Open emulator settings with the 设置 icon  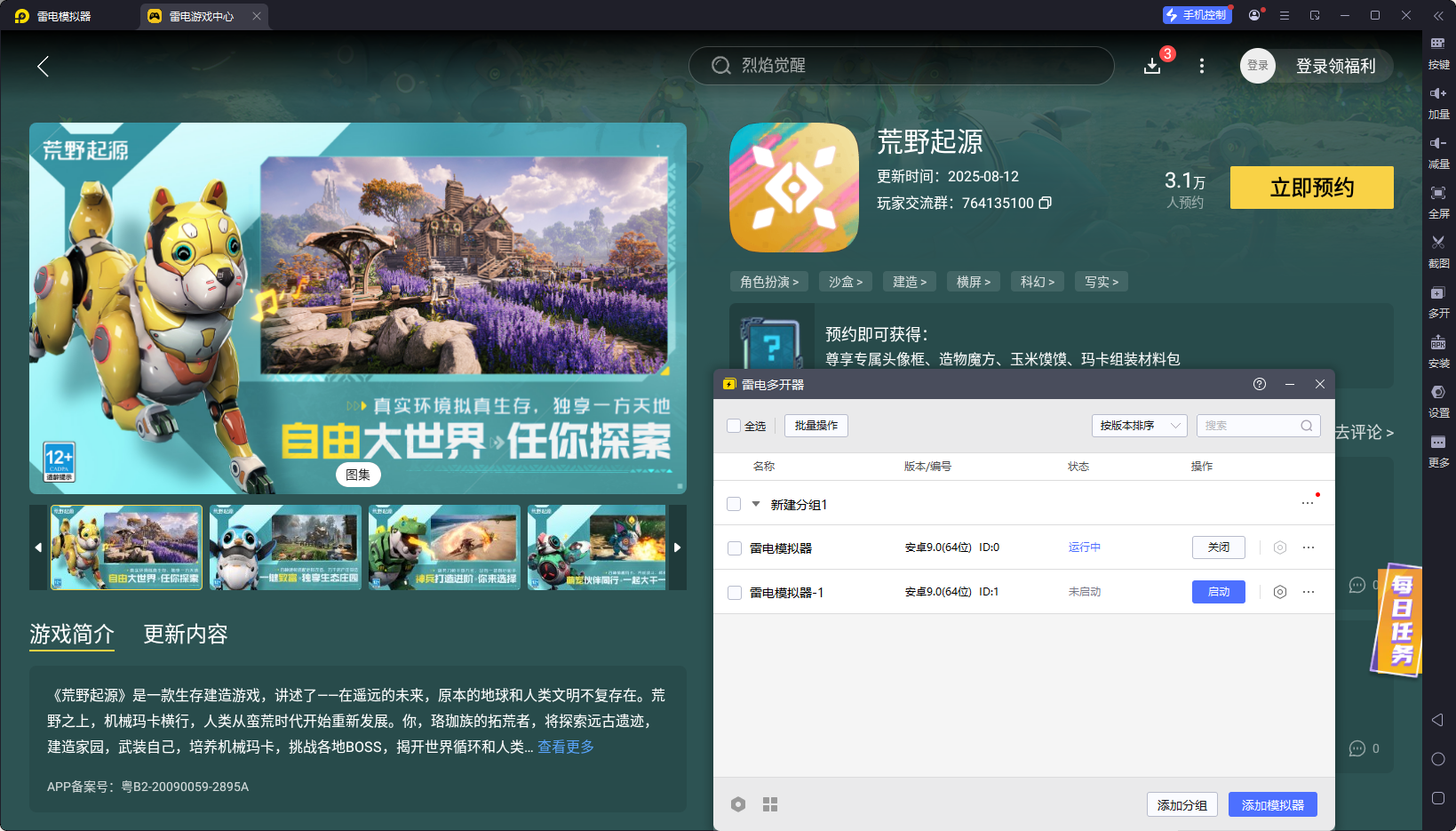pyautogui.click(x=1439, y=400)
